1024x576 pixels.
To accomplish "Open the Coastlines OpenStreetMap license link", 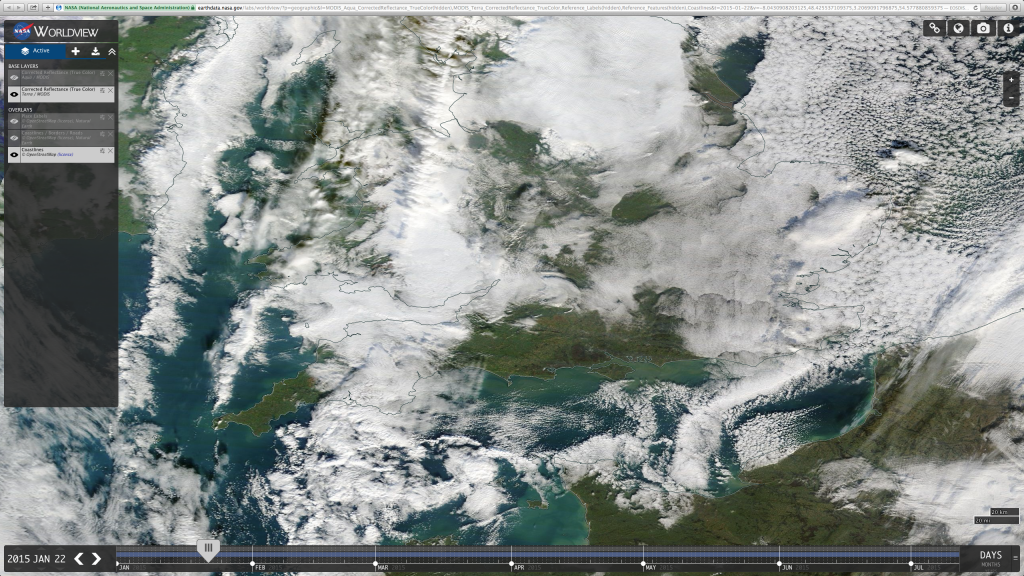I will [65, 155].
